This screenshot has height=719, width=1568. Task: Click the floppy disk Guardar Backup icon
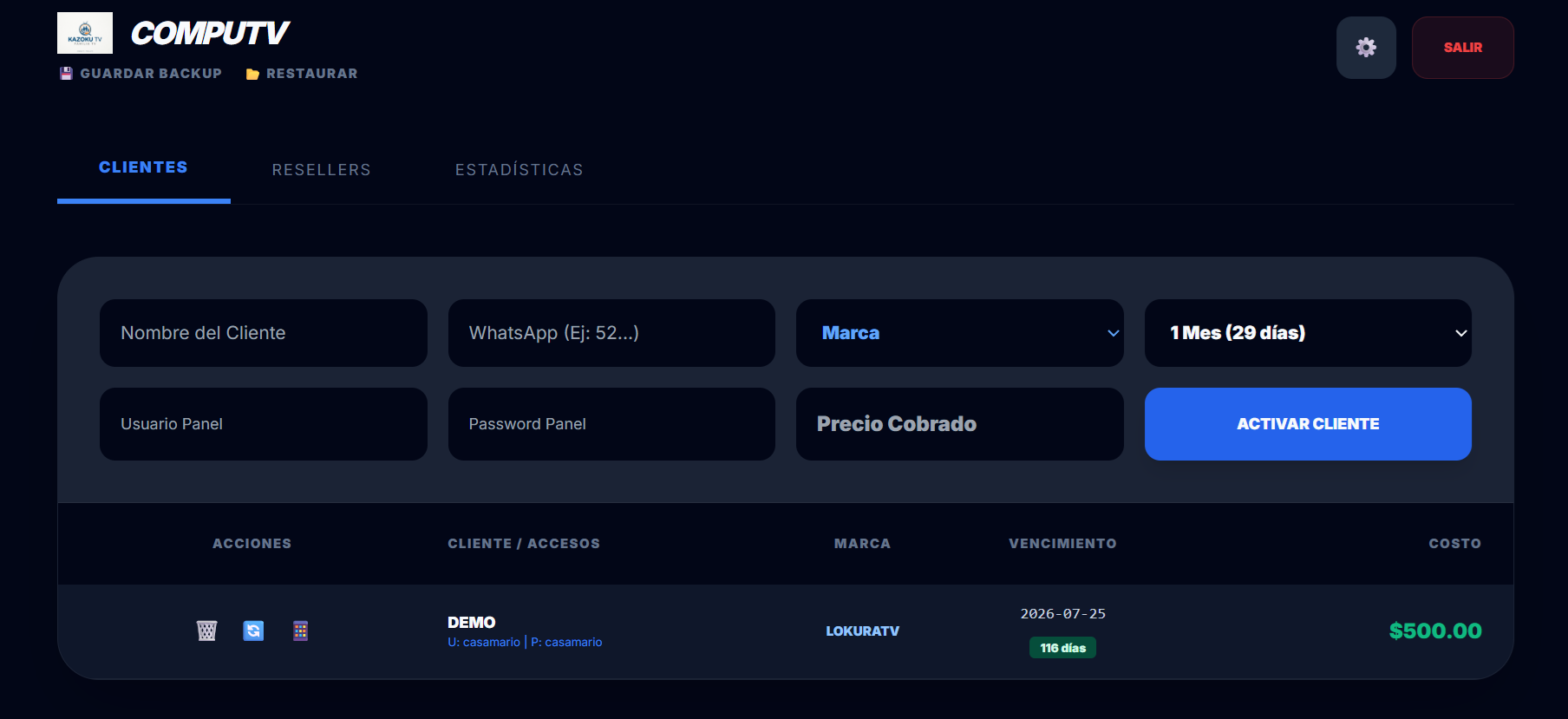(66, 74)
